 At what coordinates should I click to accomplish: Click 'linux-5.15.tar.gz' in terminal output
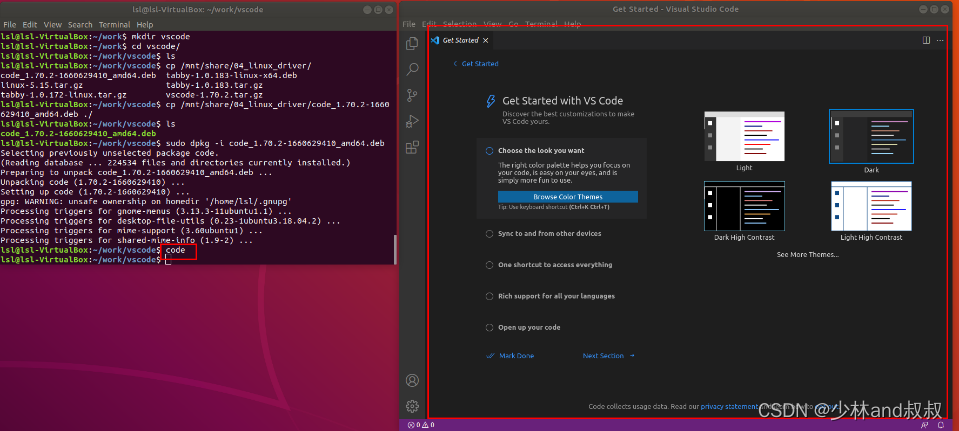[42, 85]
